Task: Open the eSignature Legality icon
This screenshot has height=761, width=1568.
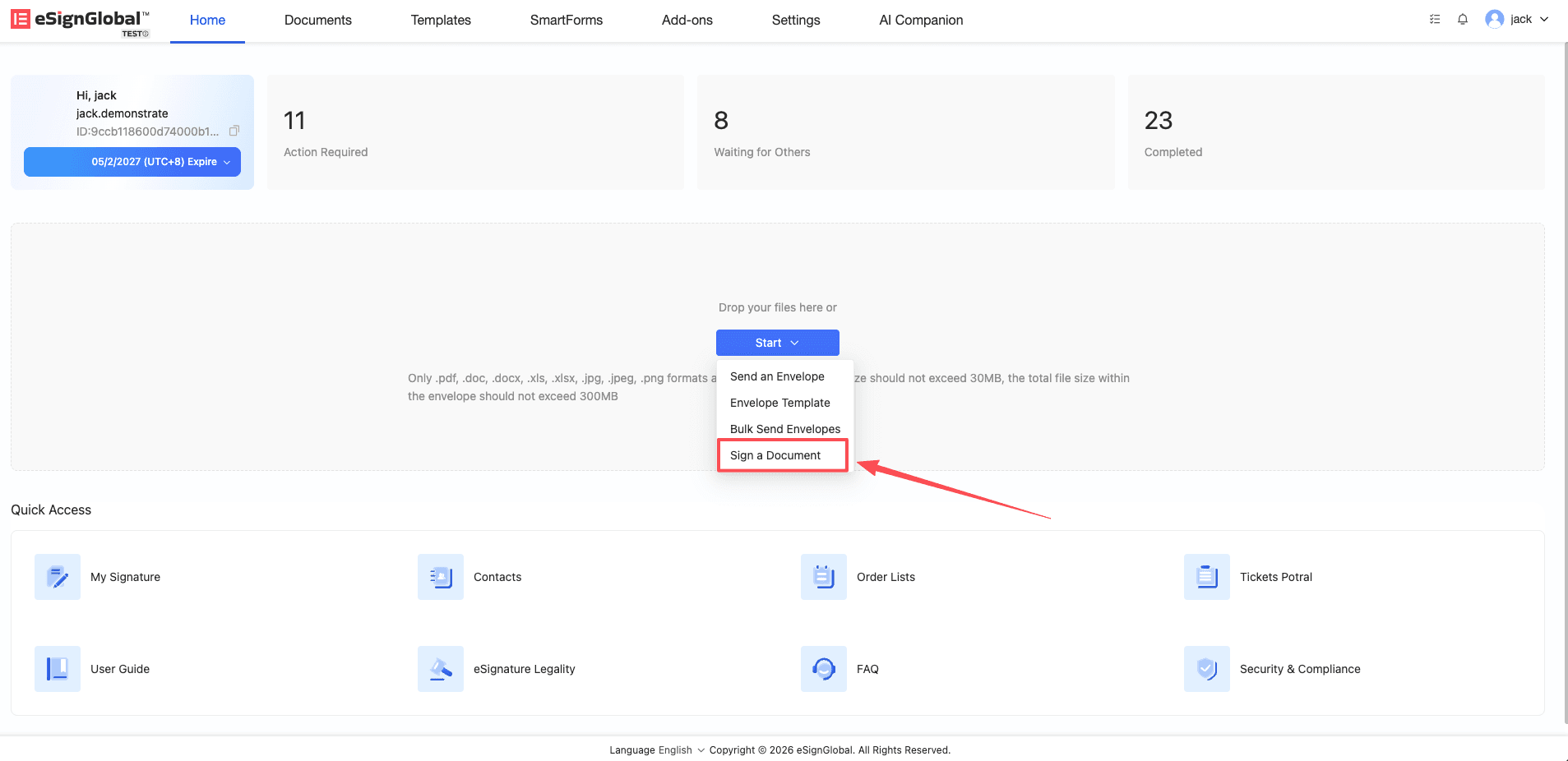Action: point(441,669)
